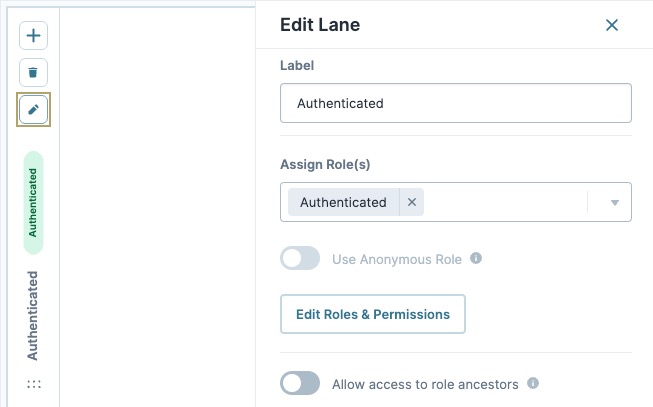Enable Allow access to role ancestors
This screenshot has width=653, height=407.
[300, 383]
